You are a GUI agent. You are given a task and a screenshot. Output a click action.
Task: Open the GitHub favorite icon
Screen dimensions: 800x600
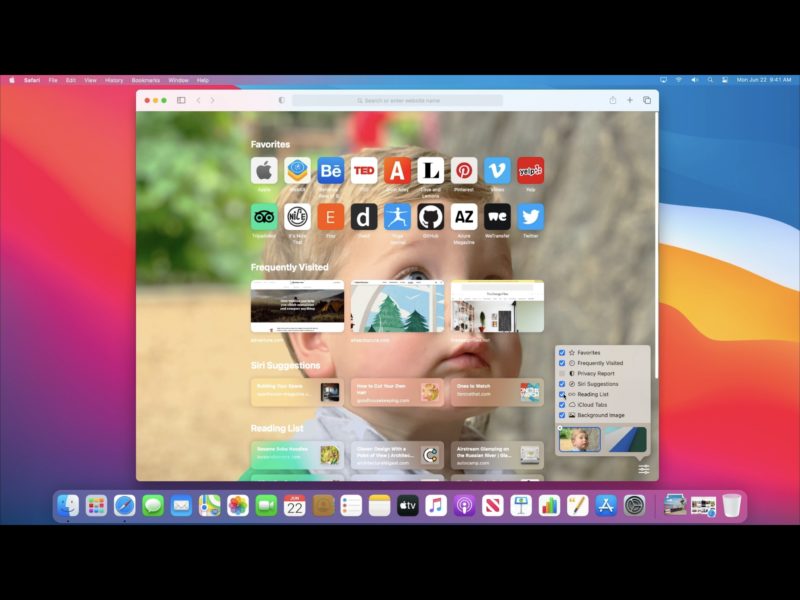pyautogui.click(x=431, y=217)
